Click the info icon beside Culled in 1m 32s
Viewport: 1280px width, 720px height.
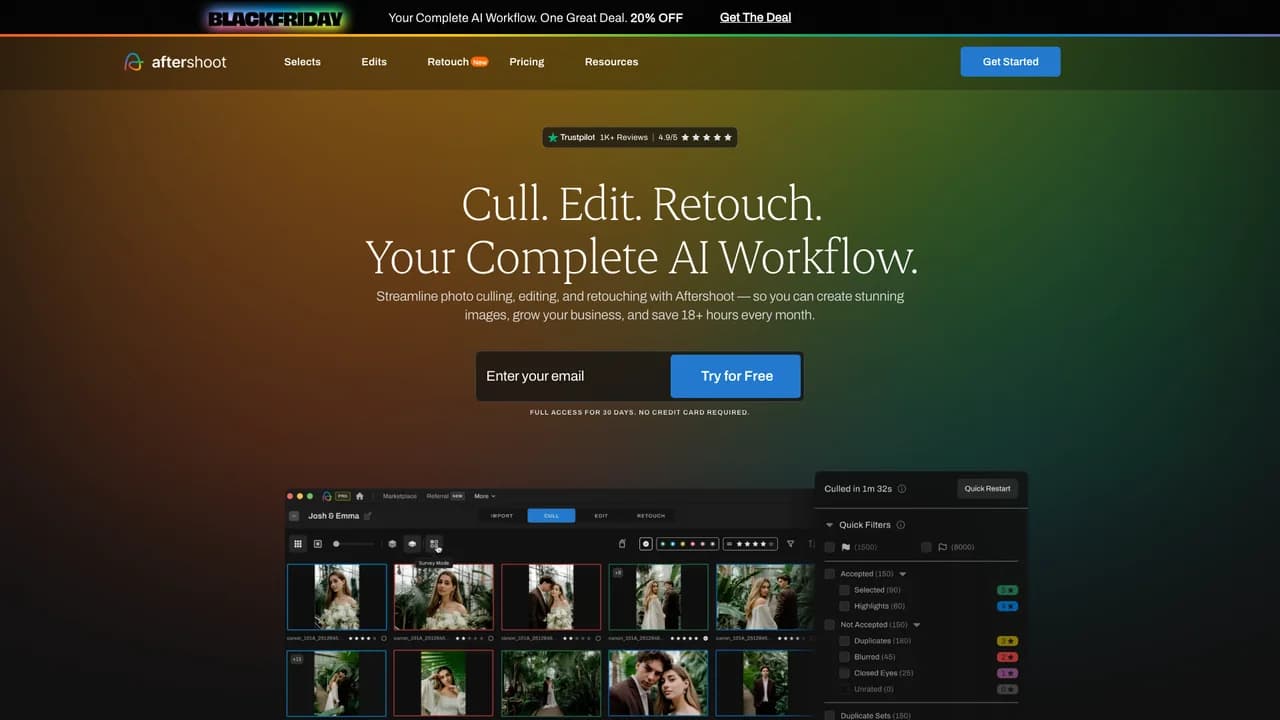[x=902, y=489]
